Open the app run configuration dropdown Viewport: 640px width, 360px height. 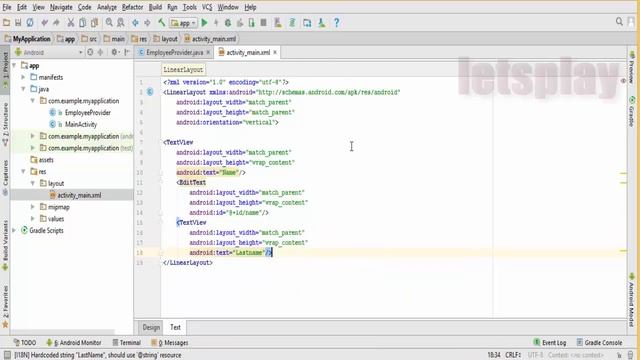[184, 23]
